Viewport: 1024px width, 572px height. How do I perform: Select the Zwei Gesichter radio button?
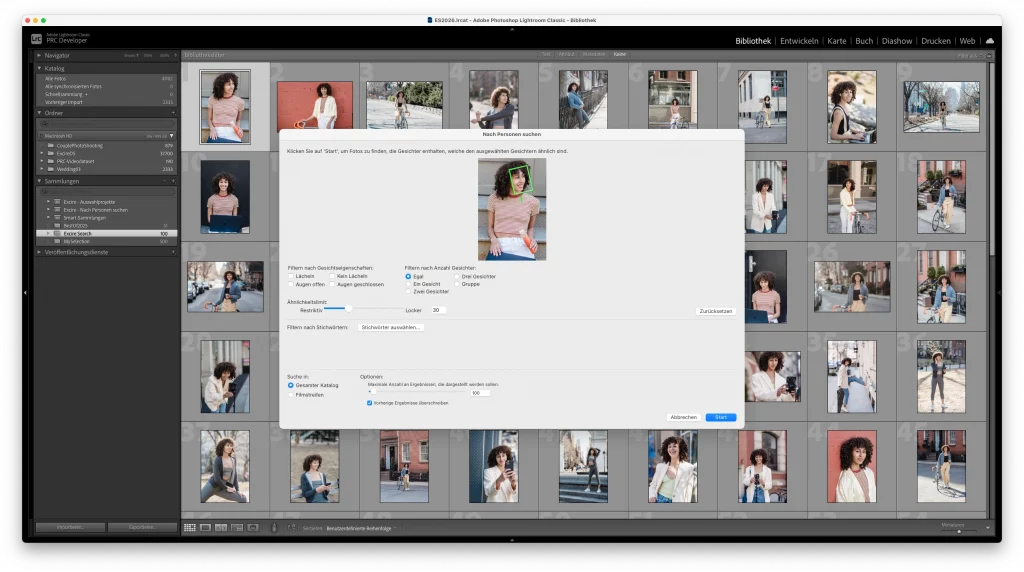[408, 291]
